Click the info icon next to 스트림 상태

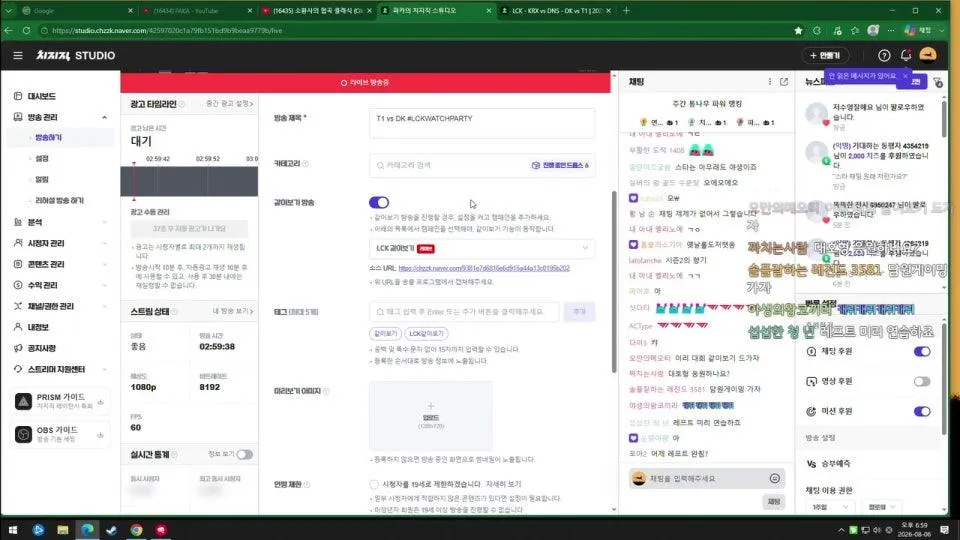tap(174, 312)
